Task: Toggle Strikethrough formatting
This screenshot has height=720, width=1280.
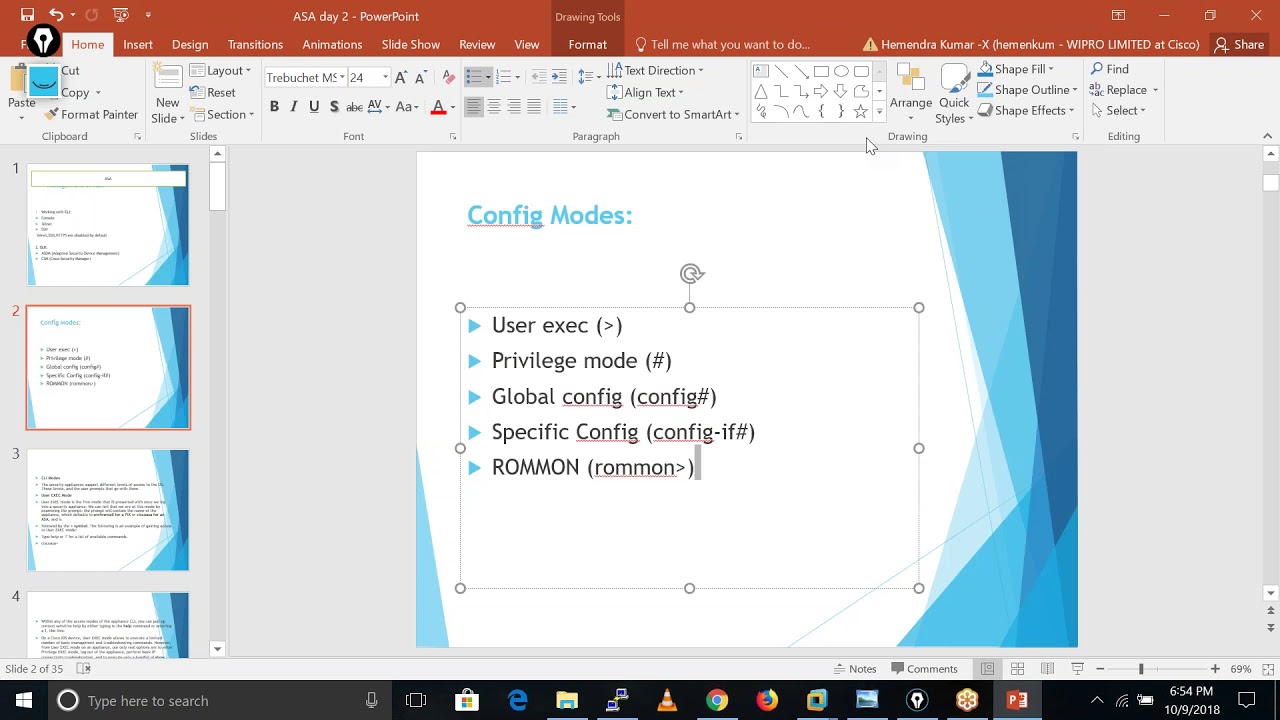Action: coord(354,107)
